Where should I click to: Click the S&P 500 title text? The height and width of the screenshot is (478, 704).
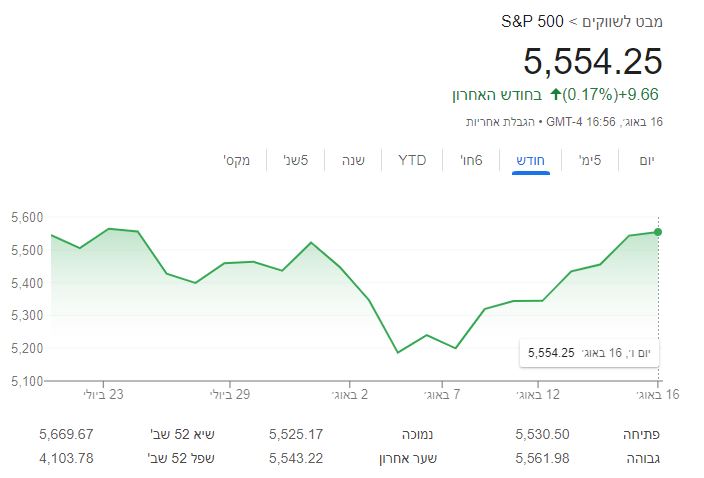click(x=533, y=21)
